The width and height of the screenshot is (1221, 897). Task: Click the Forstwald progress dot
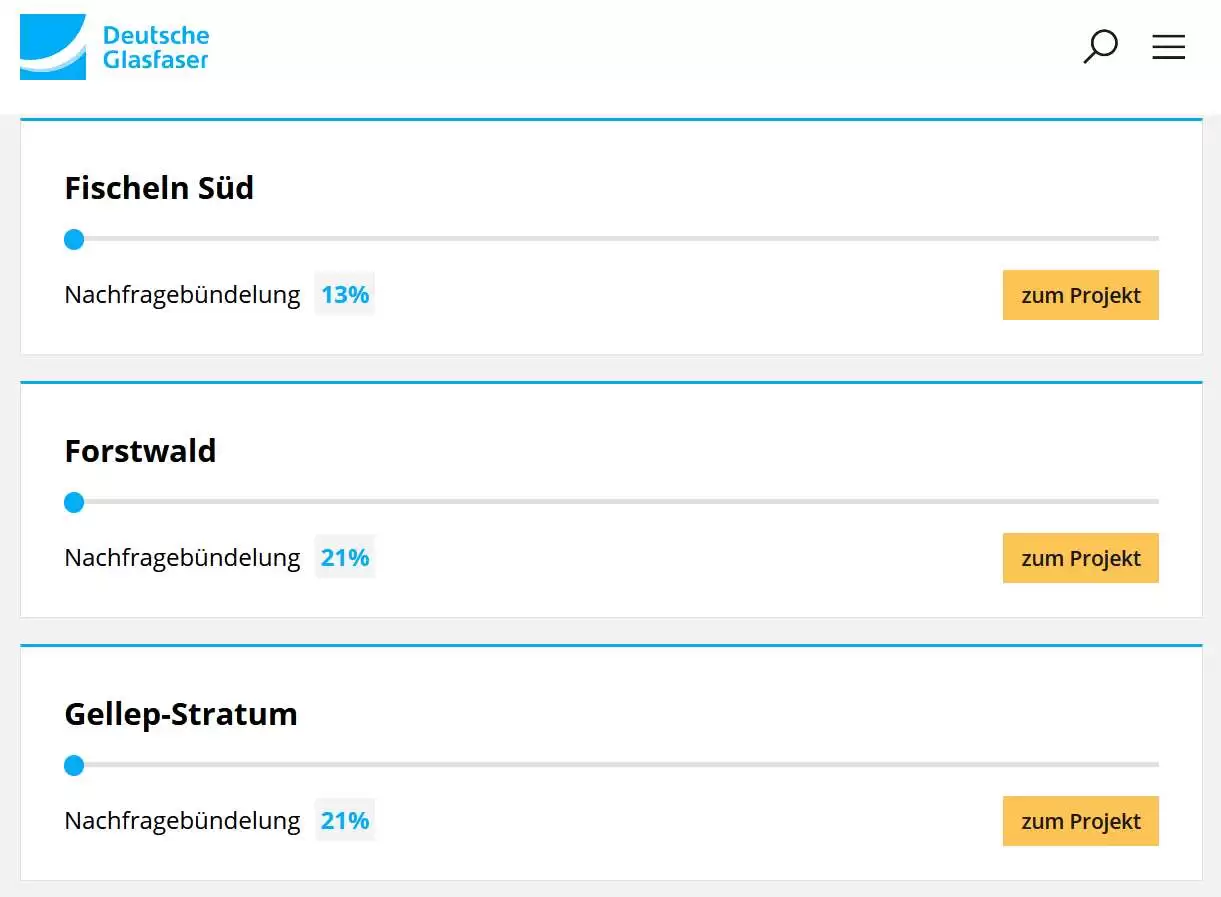click(x=74, y=502)
